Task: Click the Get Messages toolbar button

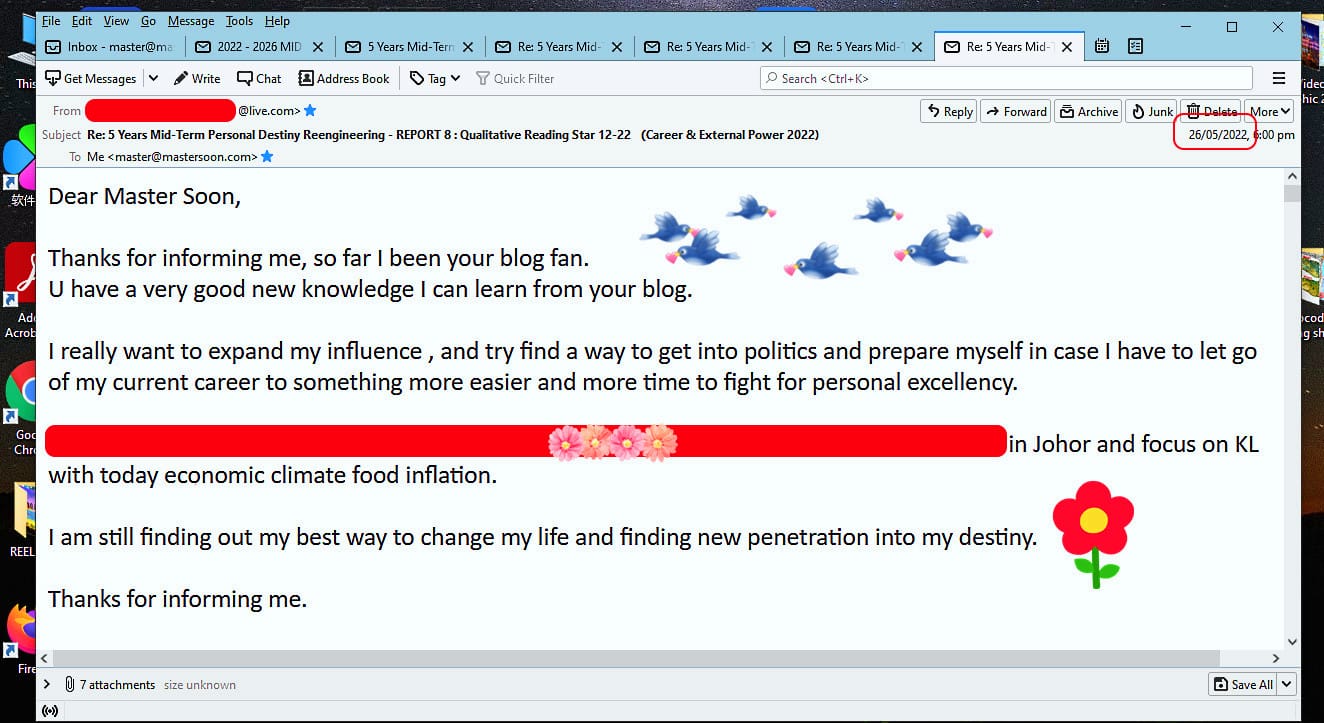Action: [x=91, y=78]
